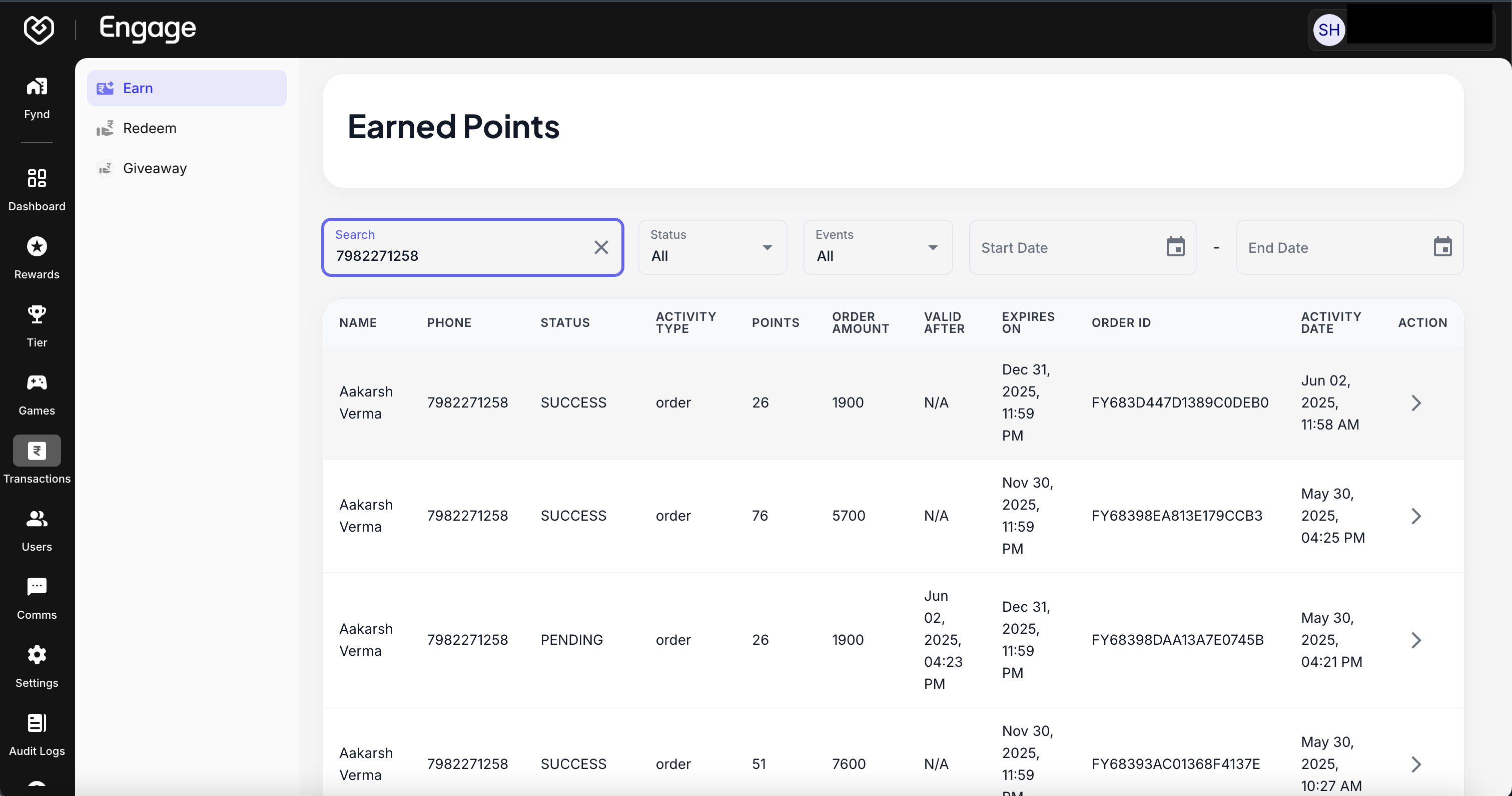Click order ID FY68393AC01368F4137E

[1176, 764]
